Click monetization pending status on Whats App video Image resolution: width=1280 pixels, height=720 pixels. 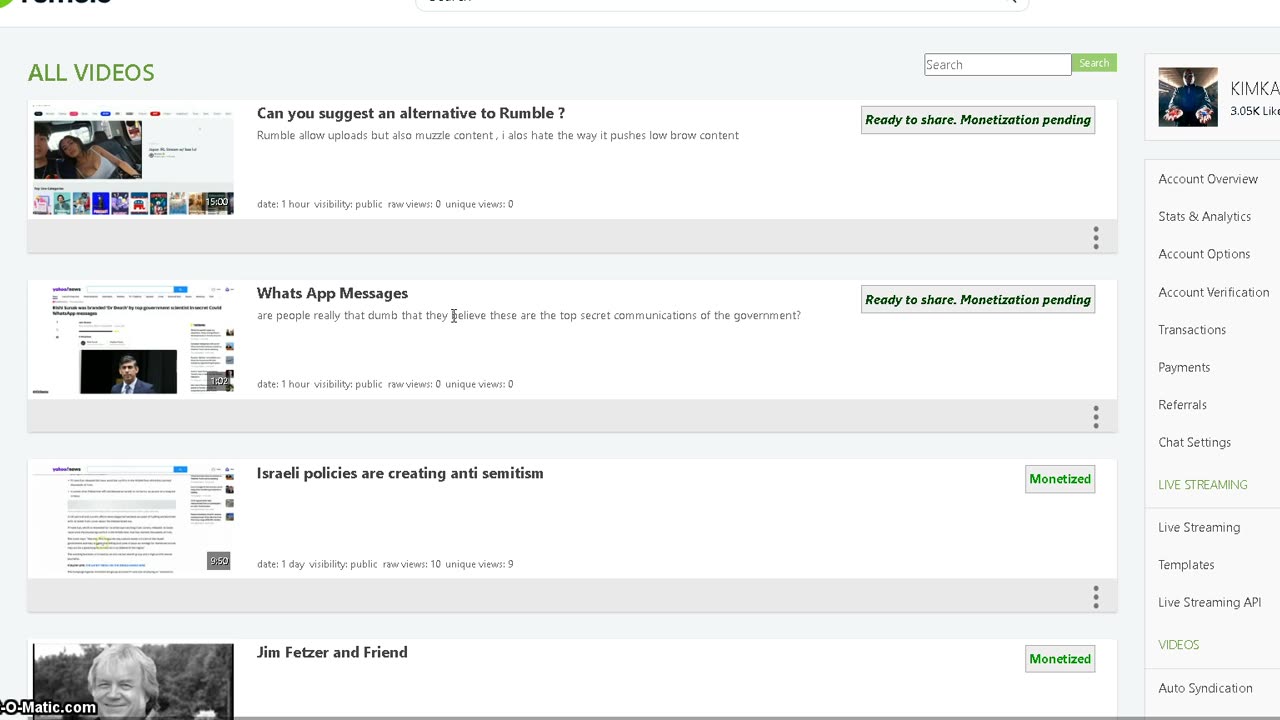[x=978, y=300]
